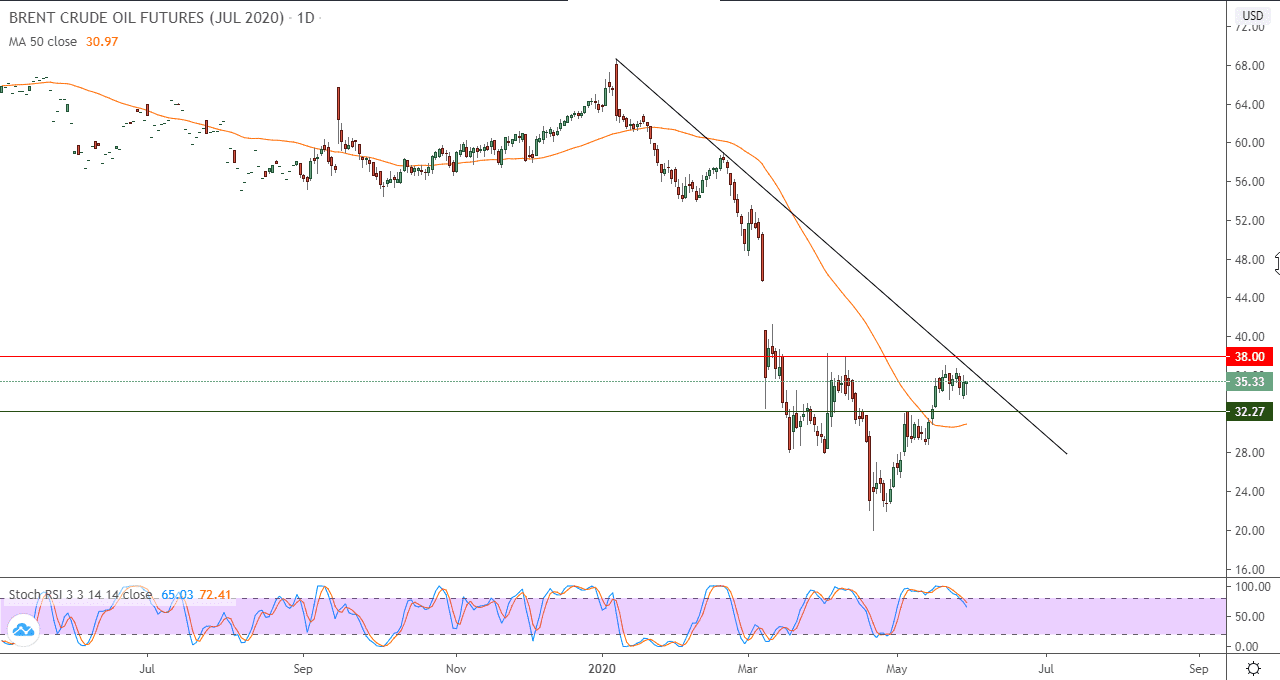Click 52.00 on the price axis
This screenshot has width=1280, height=680.
[x=1250, y=220]
